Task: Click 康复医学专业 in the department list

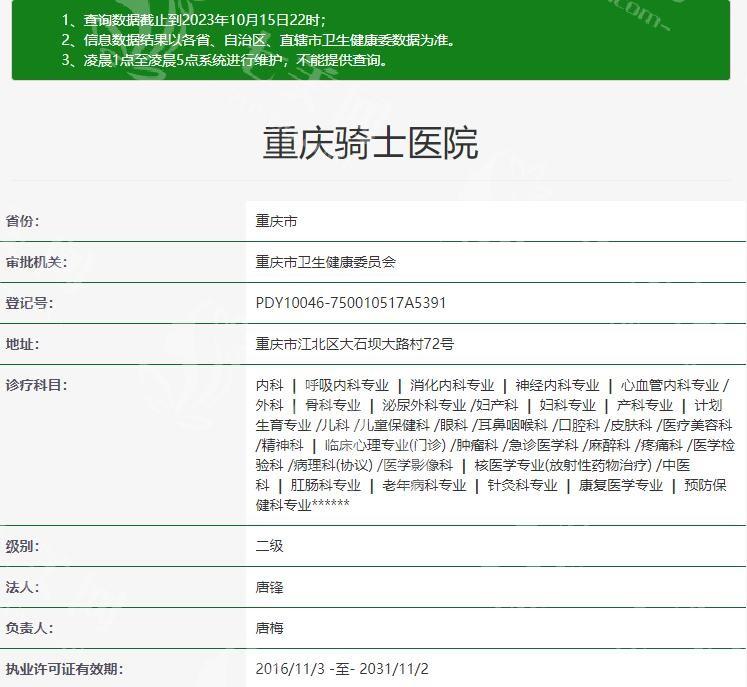Action: coord(621,485)
